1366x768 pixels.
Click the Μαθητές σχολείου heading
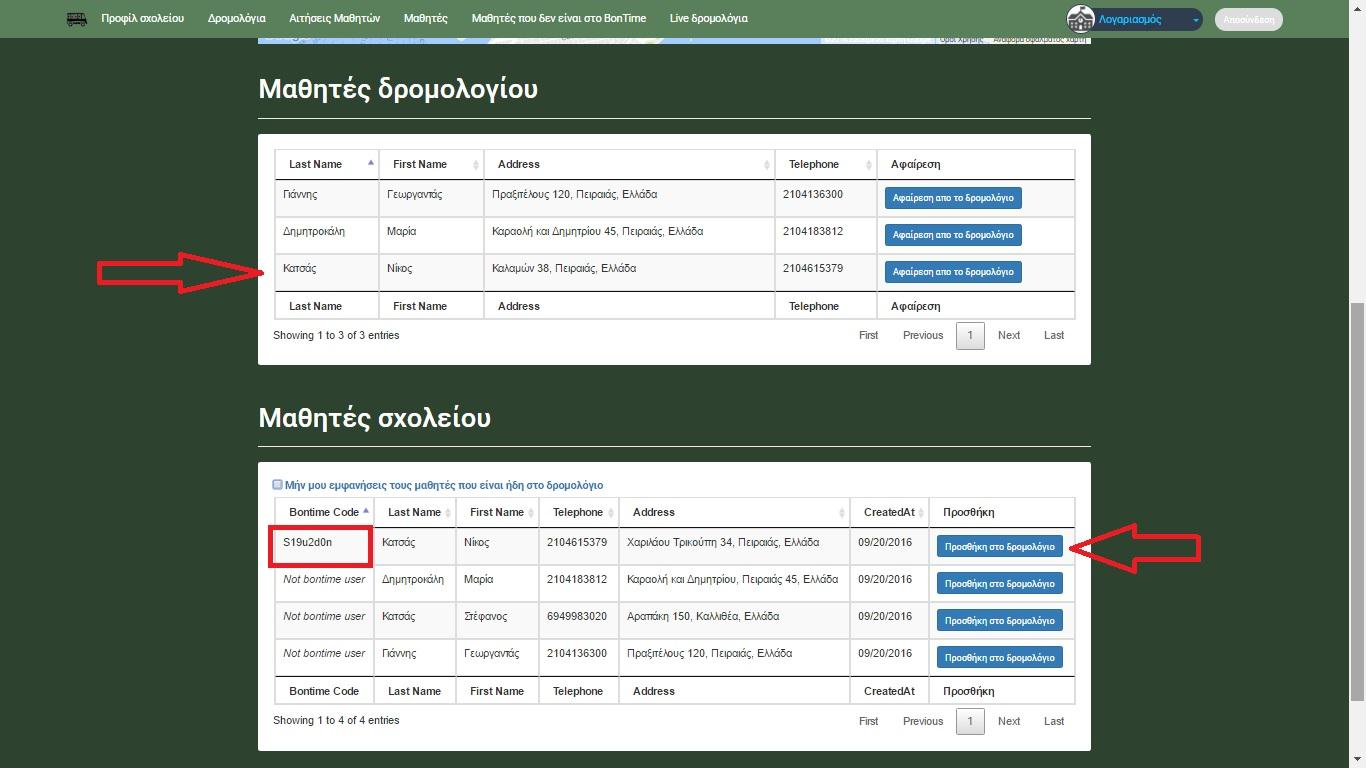(x=374, y=417)
